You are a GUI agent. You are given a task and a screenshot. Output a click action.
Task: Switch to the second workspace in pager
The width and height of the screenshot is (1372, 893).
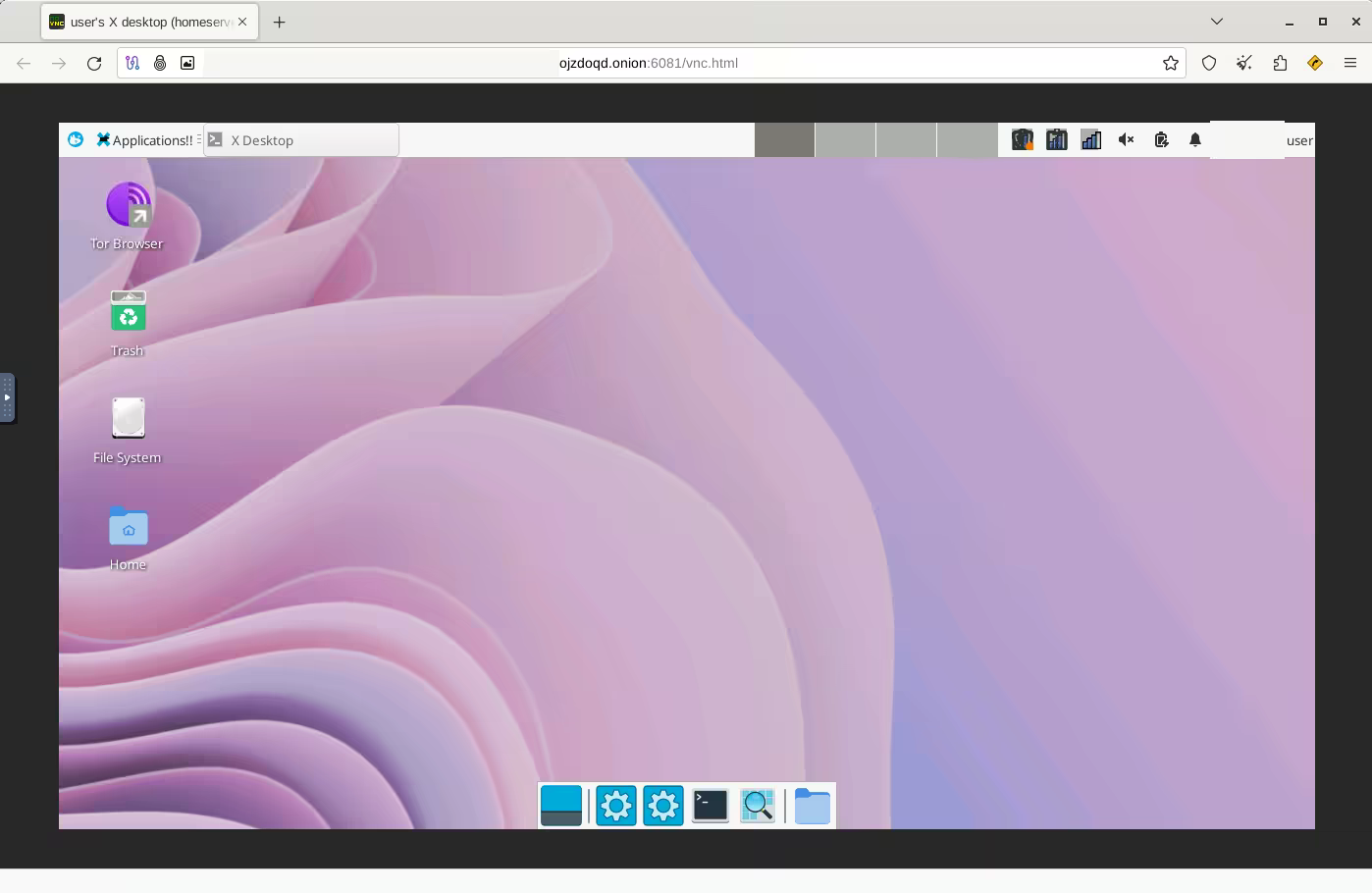[845, 139]
